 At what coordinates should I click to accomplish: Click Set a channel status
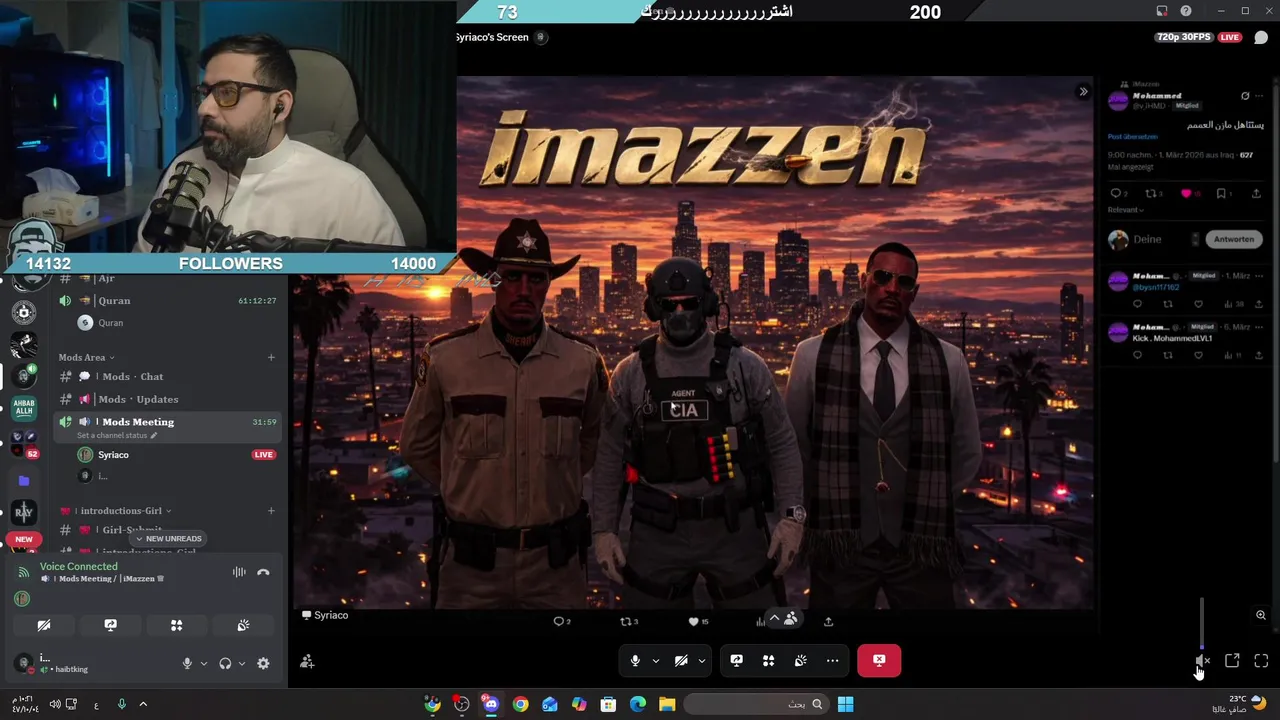pyautogui.click(x=117, y=436)
